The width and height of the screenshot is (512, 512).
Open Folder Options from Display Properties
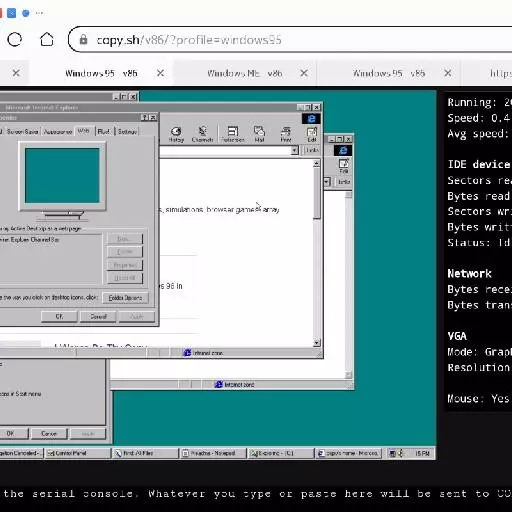tap(125, 298)
